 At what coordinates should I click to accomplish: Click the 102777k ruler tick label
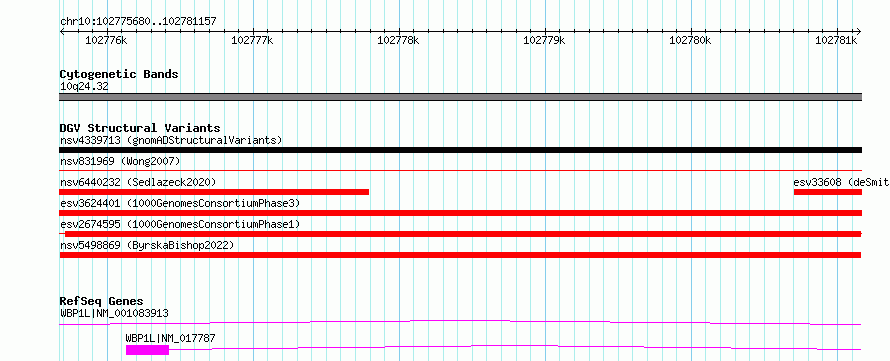coord(253,40)
